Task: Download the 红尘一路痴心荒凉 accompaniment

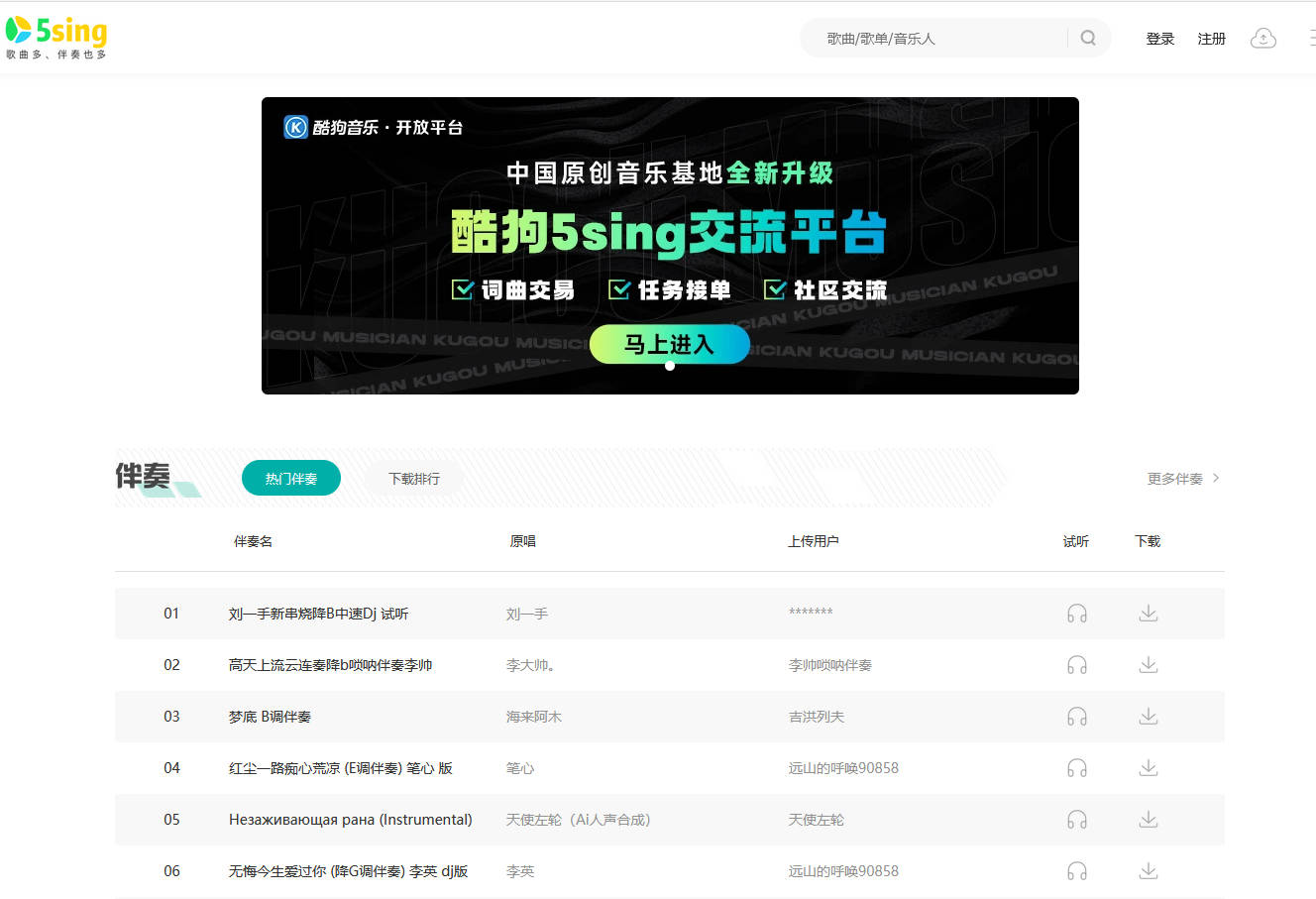Action: pyautogui.click(x=1148, y=767)
